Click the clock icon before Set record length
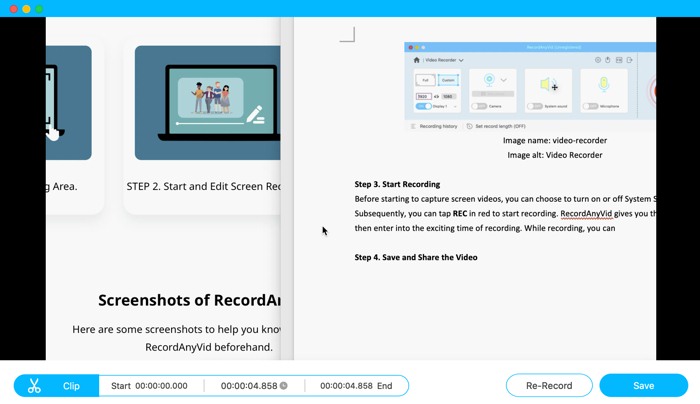 pyautogui.click(x=469, y=126)
